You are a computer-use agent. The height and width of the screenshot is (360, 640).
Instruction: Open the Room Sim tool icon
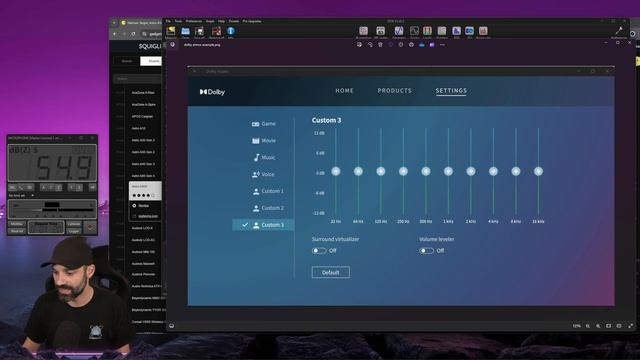(x=483, y=31)
